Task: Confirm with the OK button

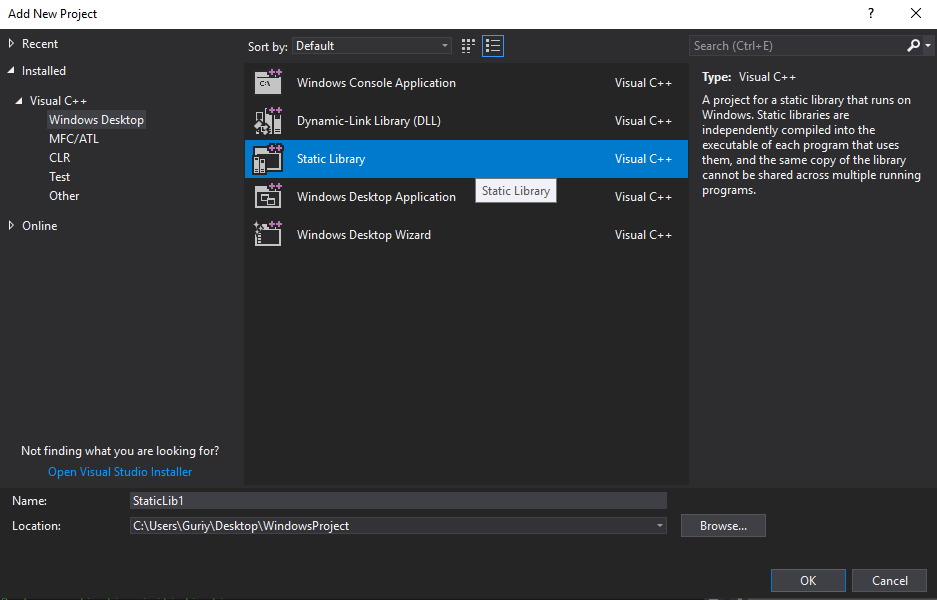Action: [808, 580]
